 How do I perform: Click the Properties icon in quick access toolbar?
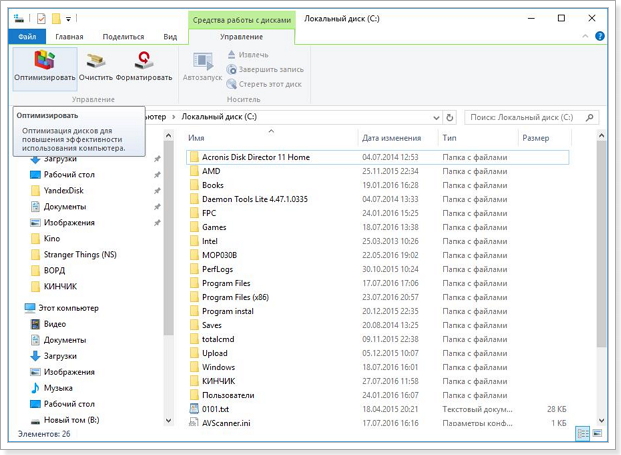coord(39,18)
